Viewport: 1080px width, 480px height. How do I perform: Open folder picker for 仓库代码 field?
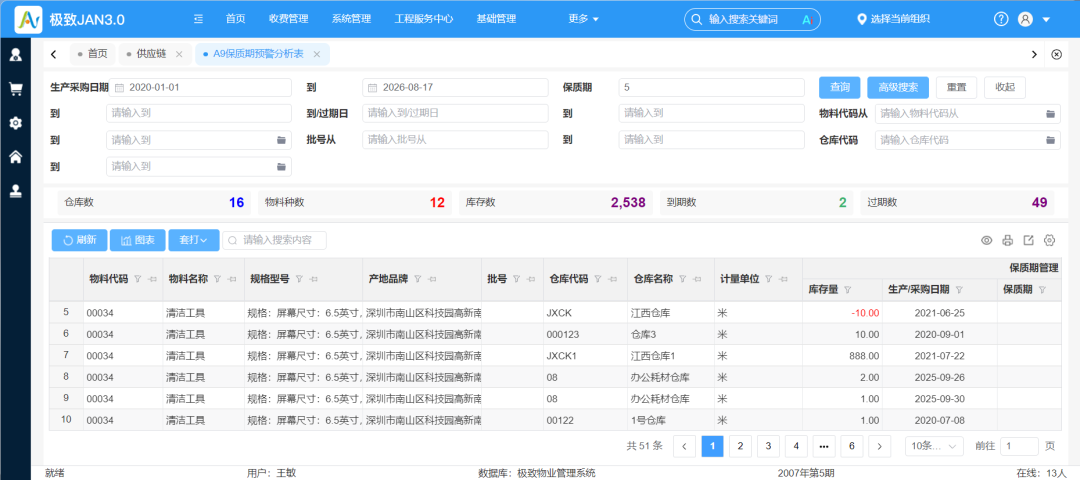(1050, 140)
